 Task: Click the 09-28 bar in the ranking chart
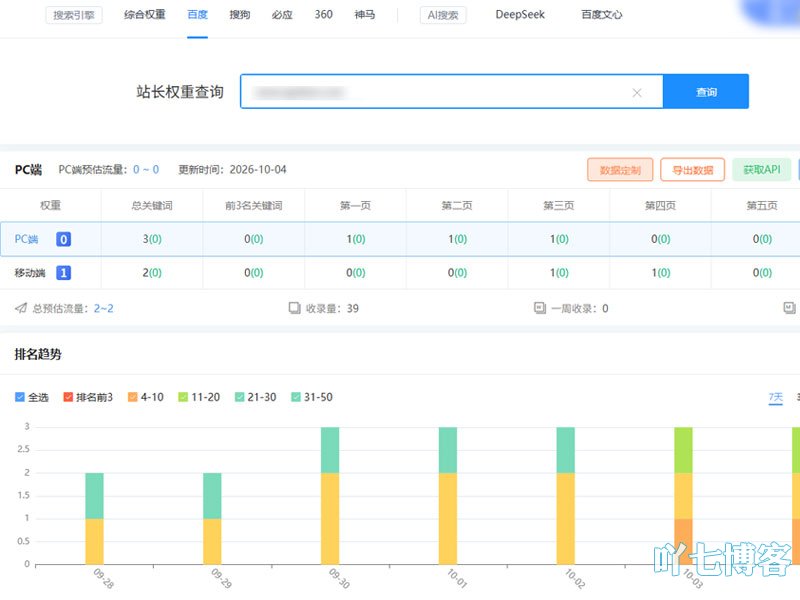[x=94, y=518]
